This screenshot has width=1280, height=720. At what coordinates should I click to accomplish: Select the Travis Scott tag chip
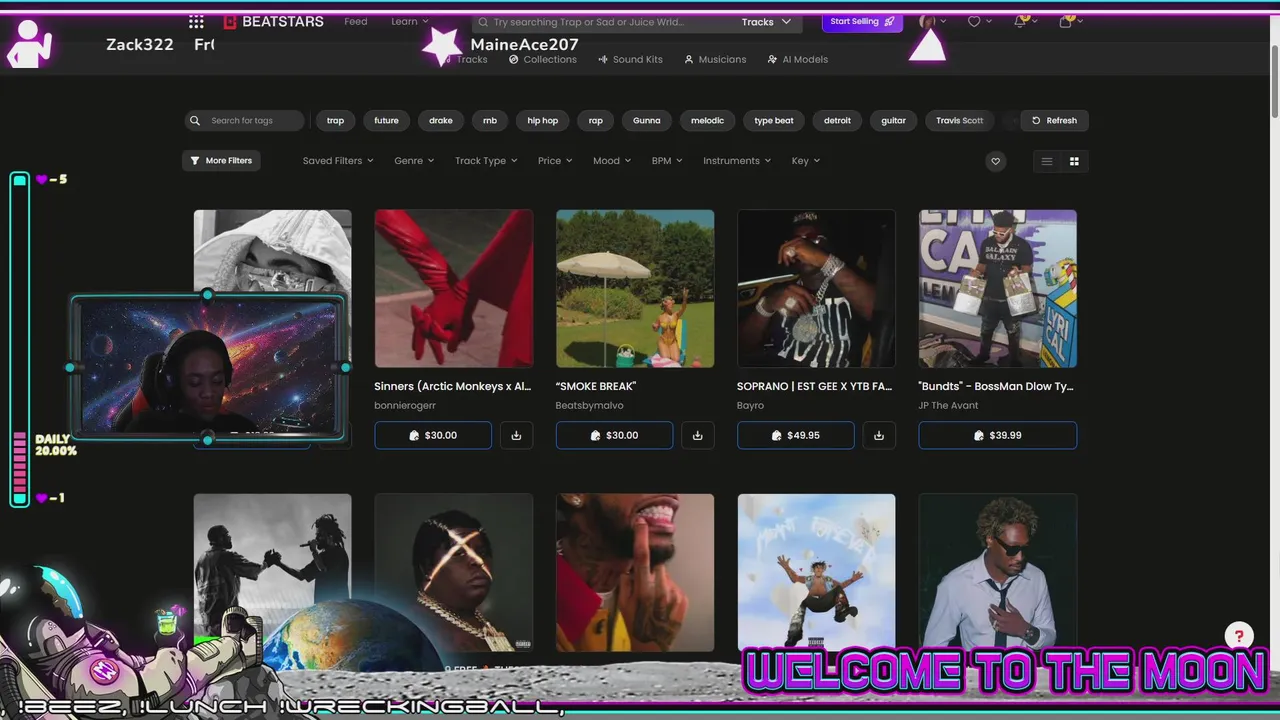pyautogui.click(x=960, y=121)
